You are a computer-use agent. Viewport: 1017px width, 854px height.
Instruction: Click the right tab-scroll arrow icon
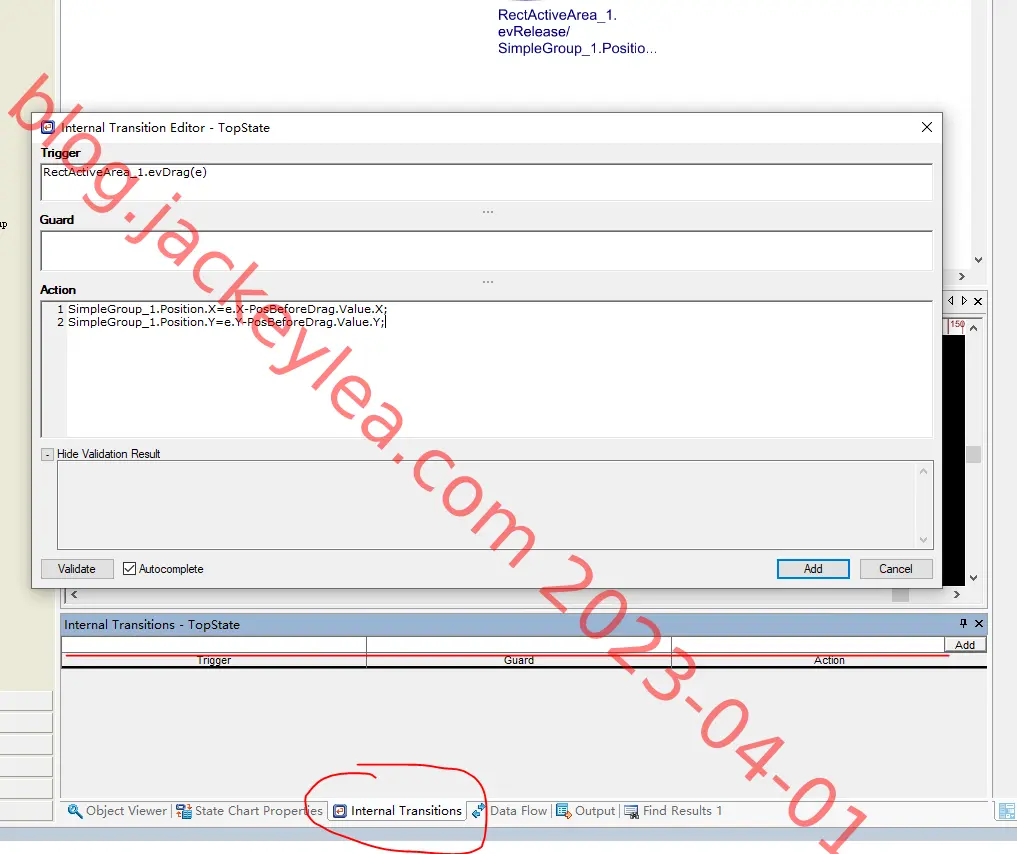[x=964, y=301]
